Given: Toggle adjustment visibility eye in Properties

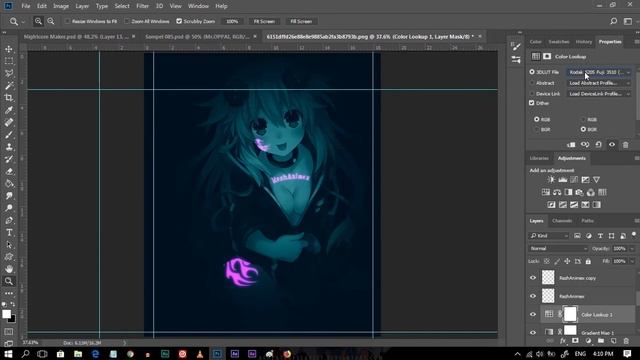Looking at the screenshot, I should pyautogui.click(x=612, y=144).
